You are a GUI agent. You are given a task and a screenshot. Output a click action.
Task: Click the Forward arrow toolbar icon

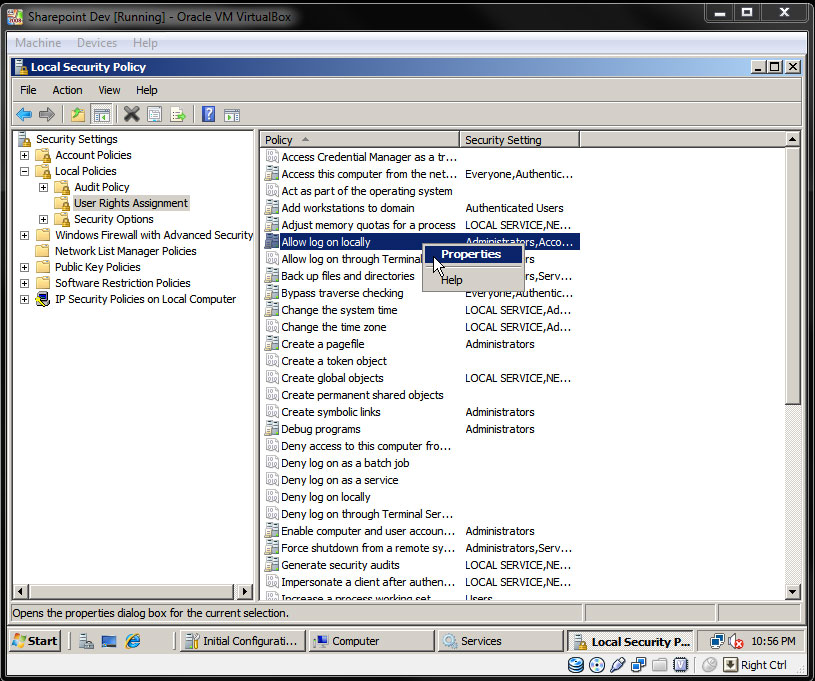coord(47,114)
